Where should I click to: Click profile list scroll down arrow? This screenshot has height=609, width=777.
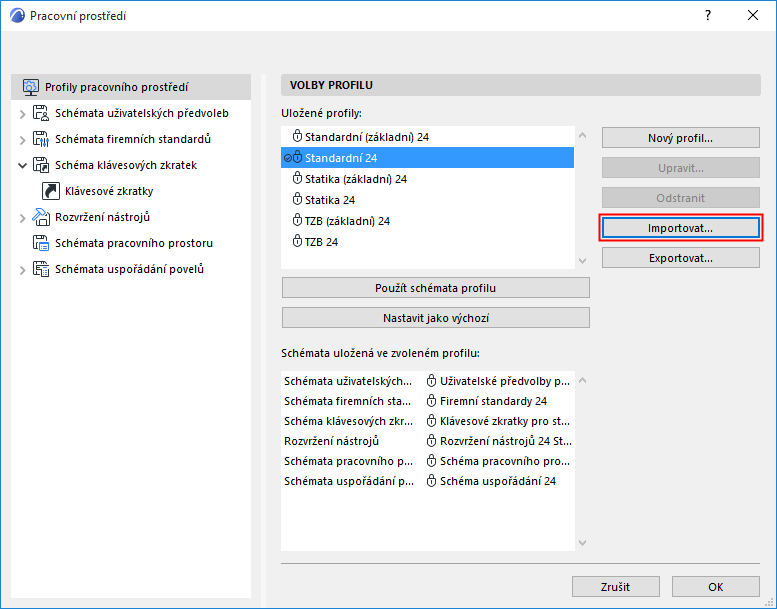coord(583,260)
